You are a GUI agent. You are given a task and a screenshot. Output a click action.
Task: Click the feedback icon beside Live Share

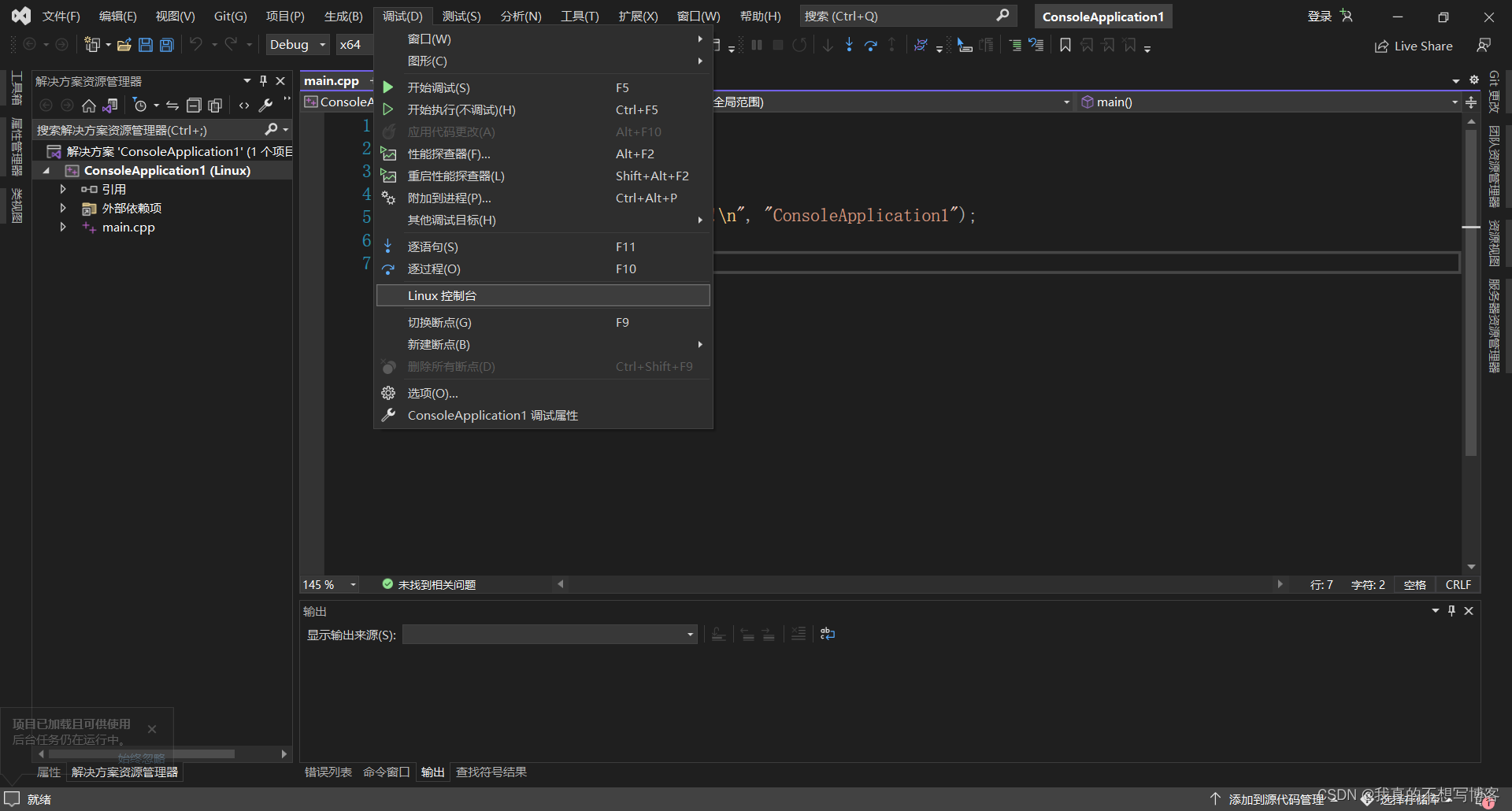tap(1484, 46)
